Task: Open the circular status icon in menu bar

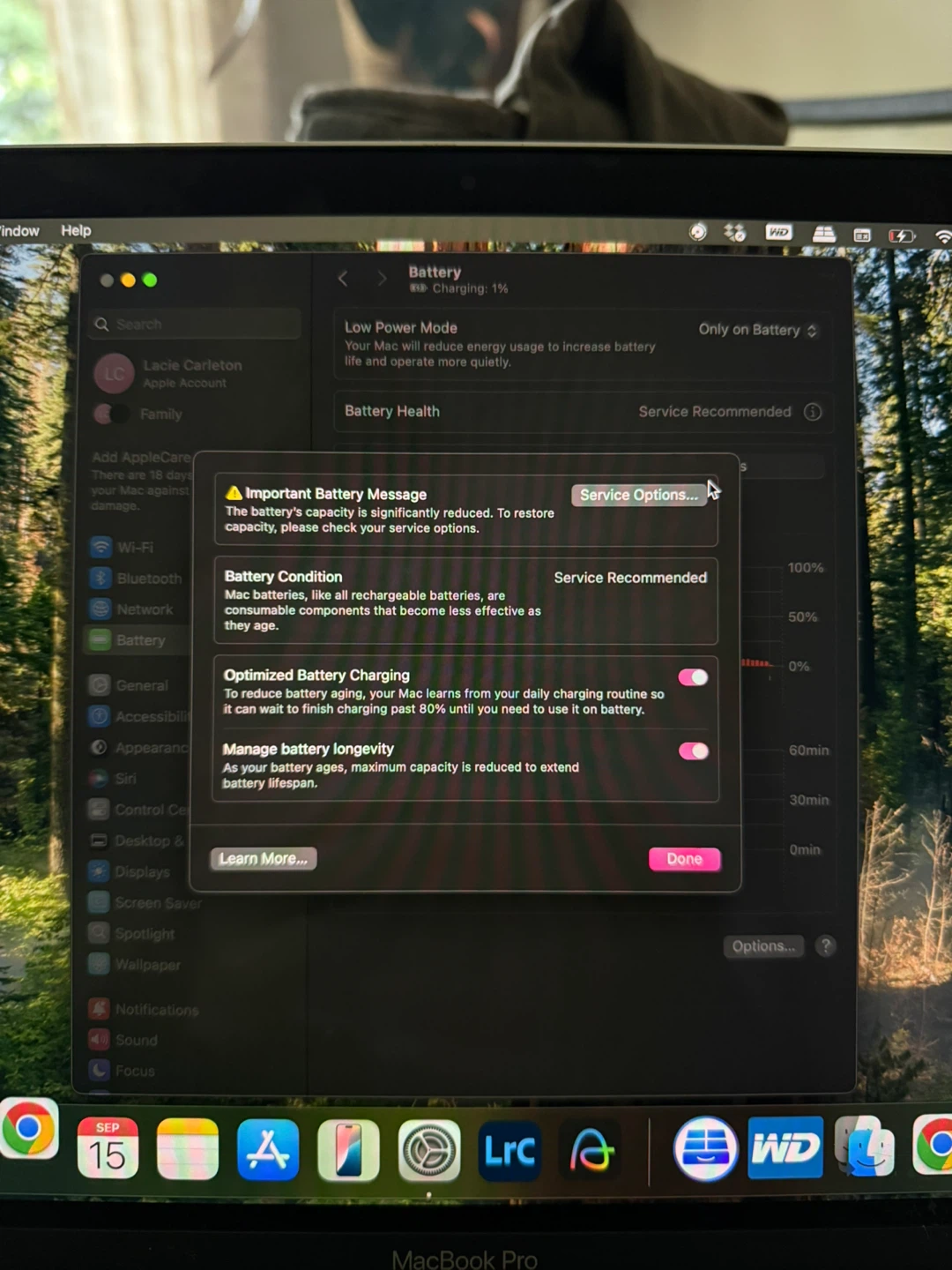Action: click(697, 231)
